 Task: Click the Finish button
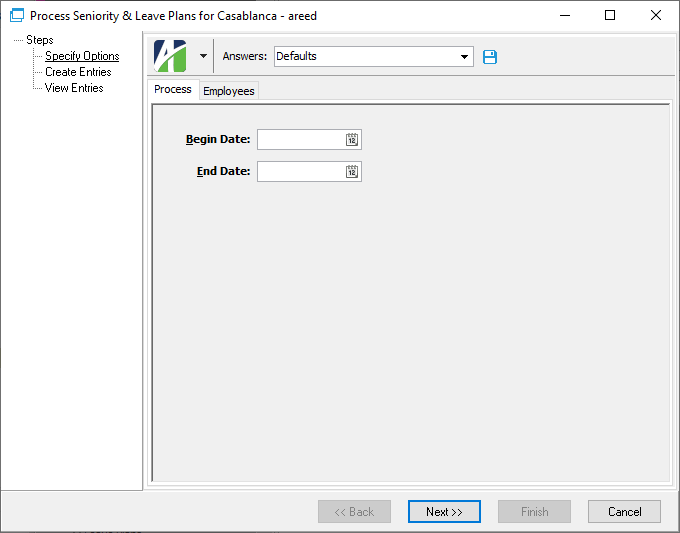tap(534, 512)
